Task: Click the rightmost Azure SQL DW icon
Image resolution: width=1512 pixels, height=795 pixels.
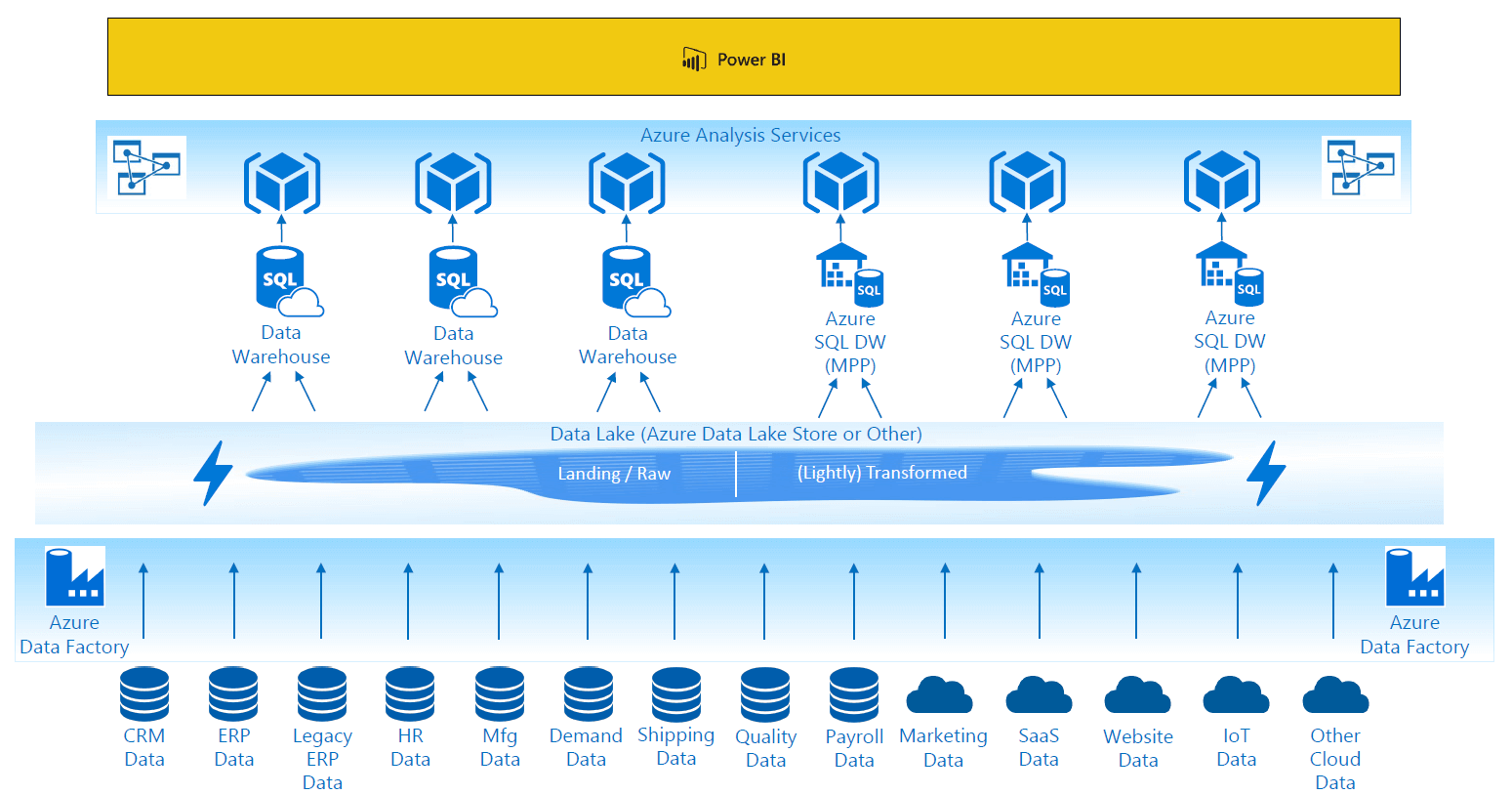Action: click(1229, 274)
